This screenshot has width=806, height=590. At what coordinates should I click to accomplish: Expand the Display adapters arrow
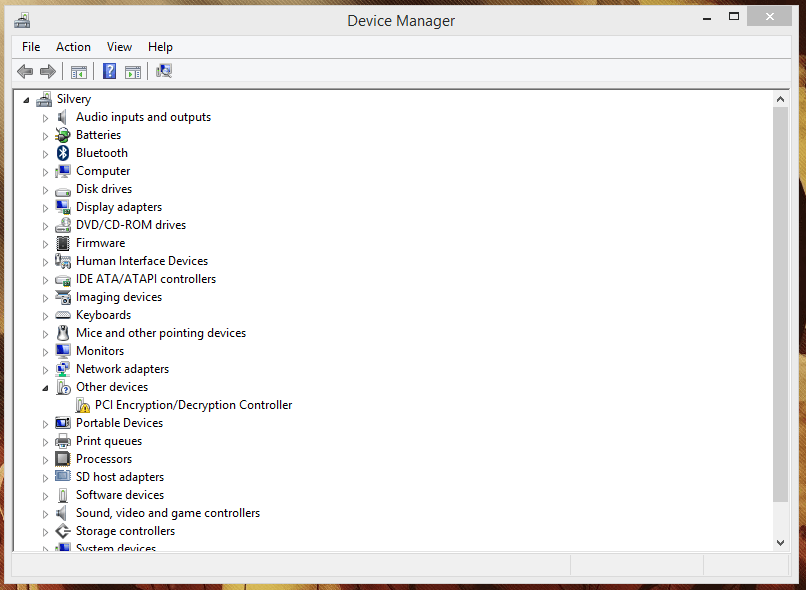(45, 208)
